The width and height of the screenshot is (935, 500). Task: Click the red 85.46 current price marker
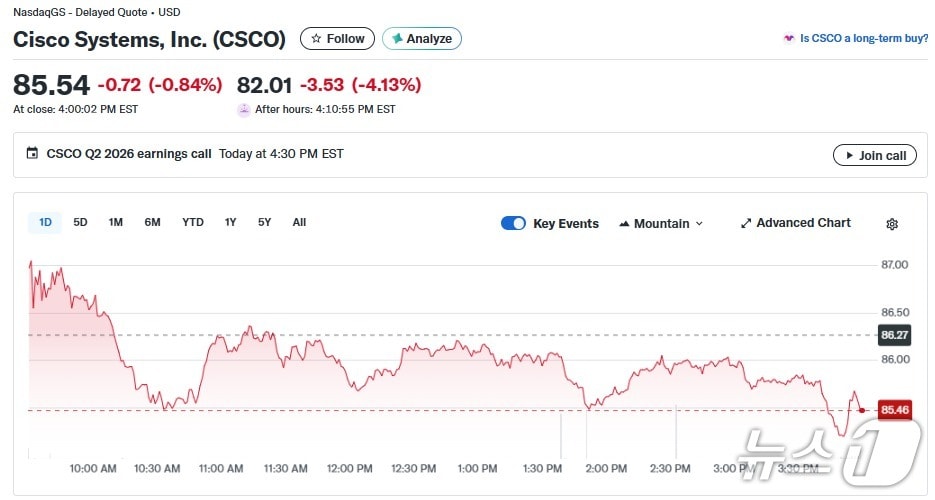894,410
